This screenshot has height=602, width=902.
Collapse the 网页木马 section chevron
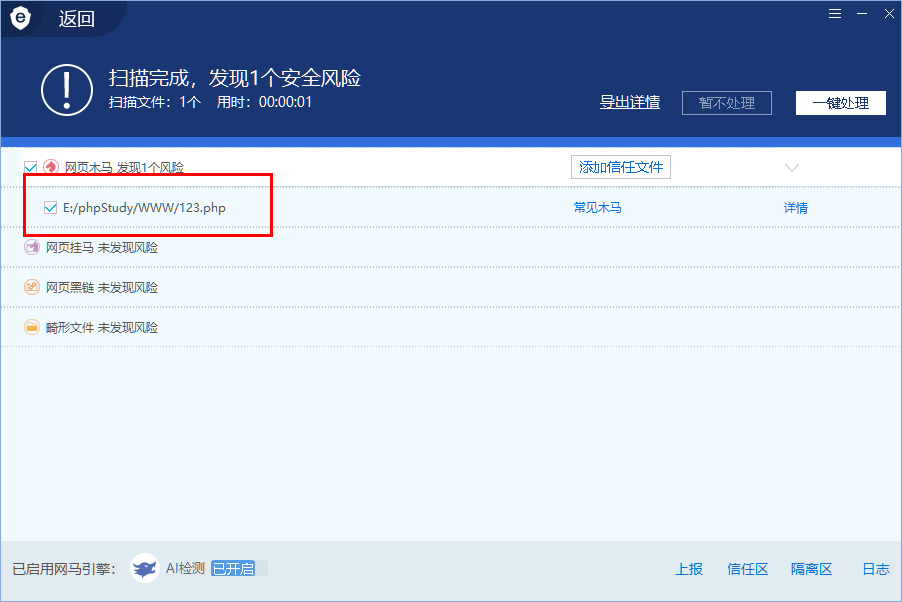(x=792, y=167)
